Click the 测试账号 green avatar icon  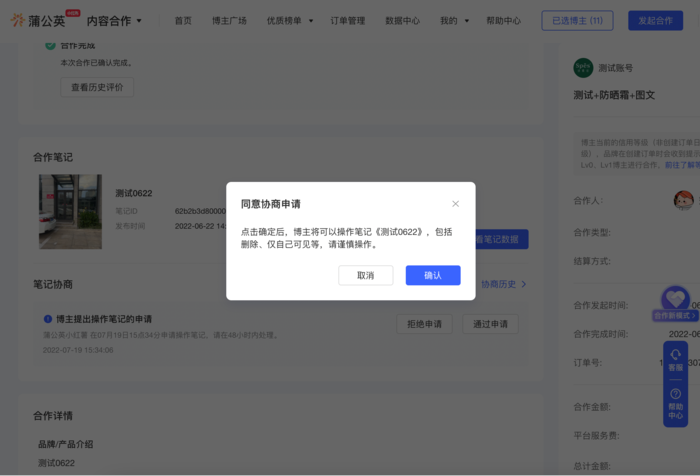coord(583,68)
